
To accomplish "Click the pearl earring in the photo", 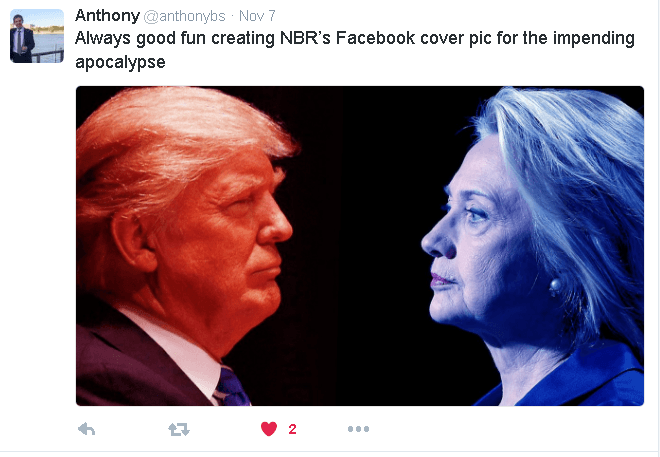I will [x=555, y=286].
